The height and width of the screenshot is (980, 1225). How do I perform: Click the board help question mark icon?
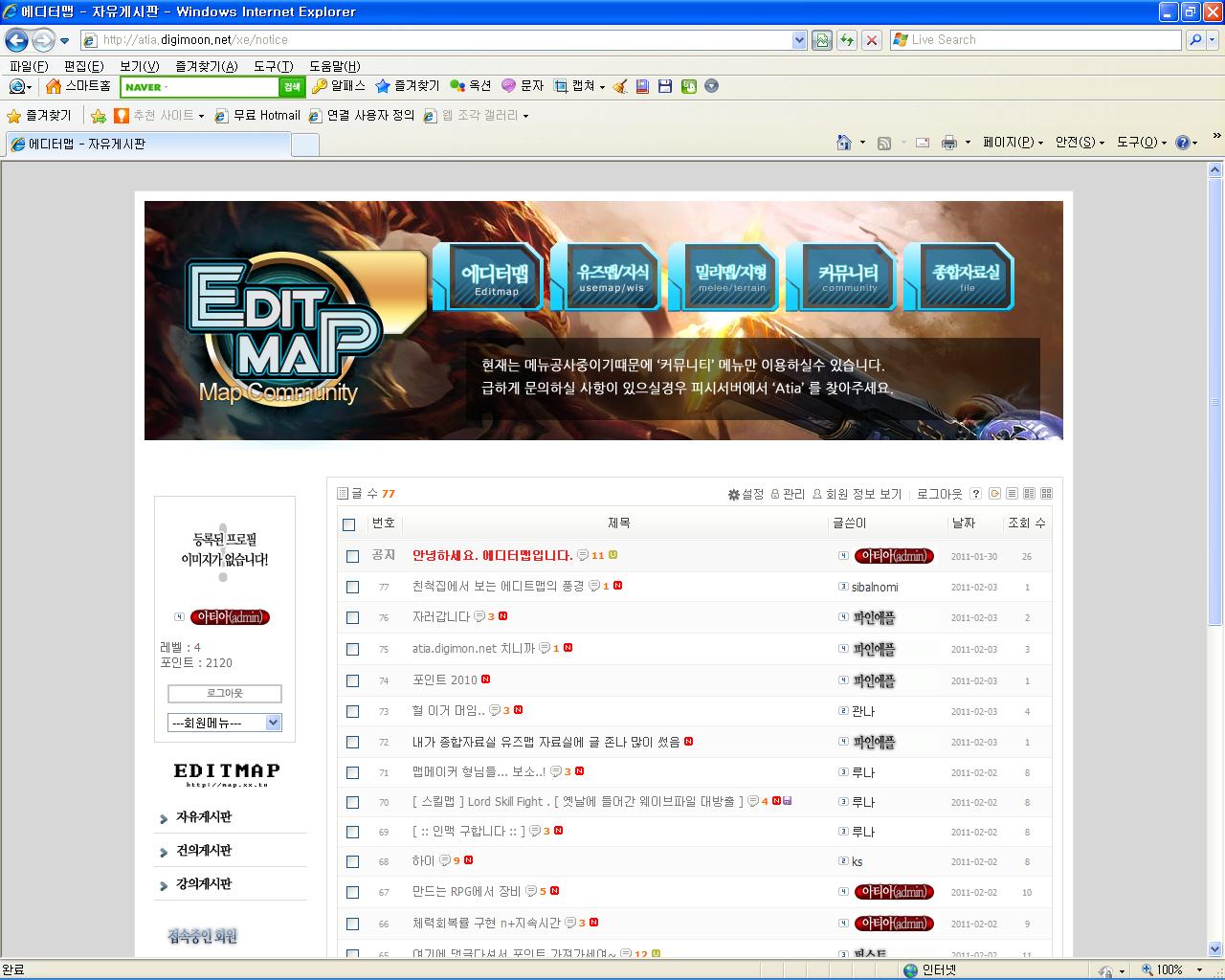click(975, 494)
